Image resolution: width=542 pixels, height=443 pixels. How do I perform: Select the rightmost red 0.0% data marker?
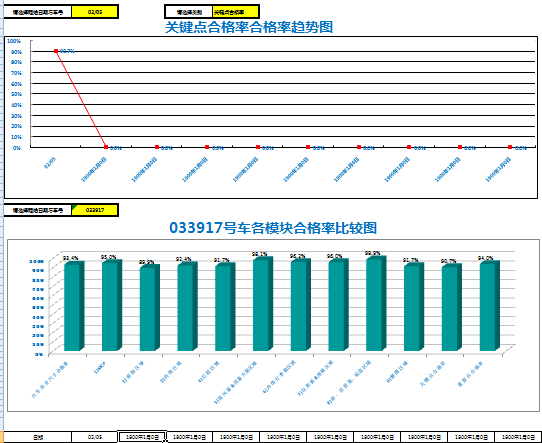pos(510,147)
